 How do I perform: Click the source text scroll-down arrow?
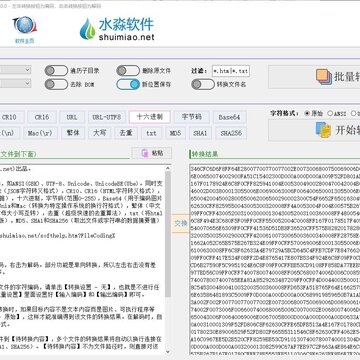click(168, 351)
